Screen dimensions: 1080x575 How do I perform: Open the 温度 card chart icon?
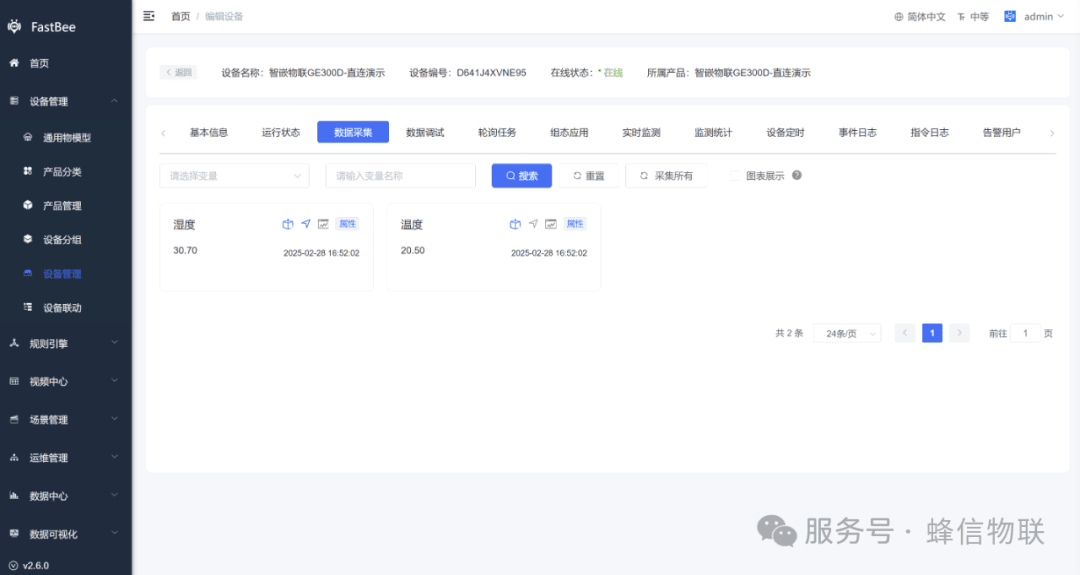[550, 224]
